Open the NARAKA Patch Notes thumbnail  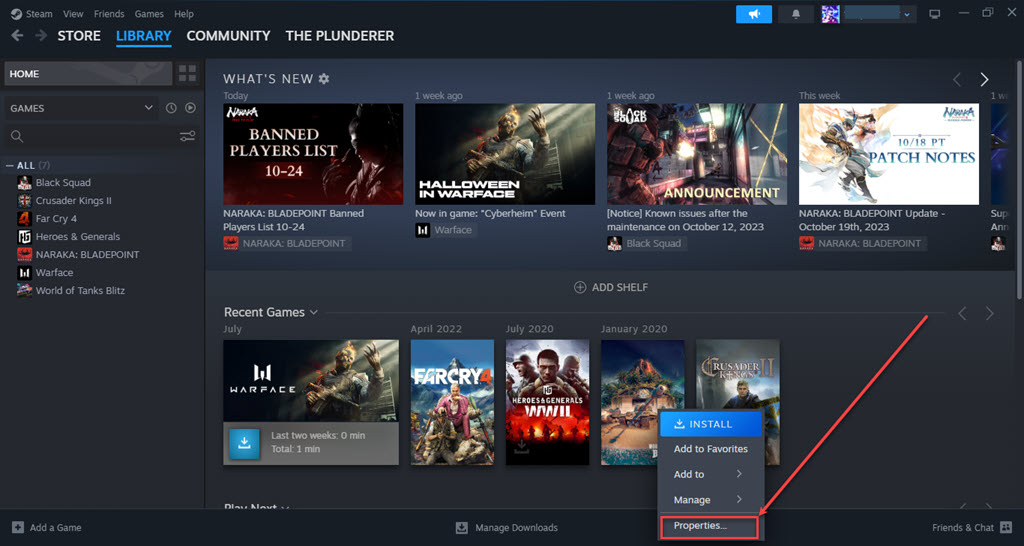click(889, 154)
